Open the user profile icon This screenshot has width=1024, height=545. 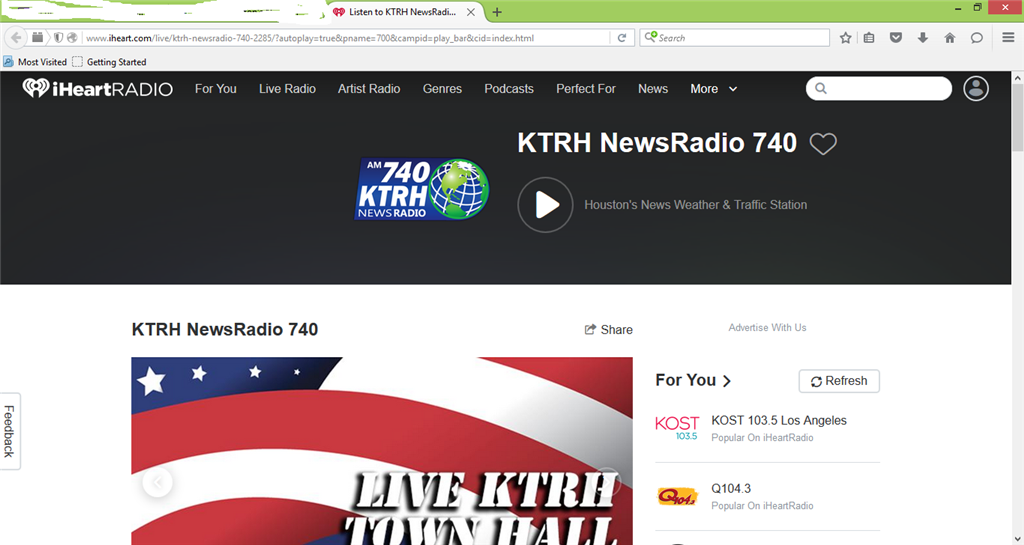tap(976, 89)
